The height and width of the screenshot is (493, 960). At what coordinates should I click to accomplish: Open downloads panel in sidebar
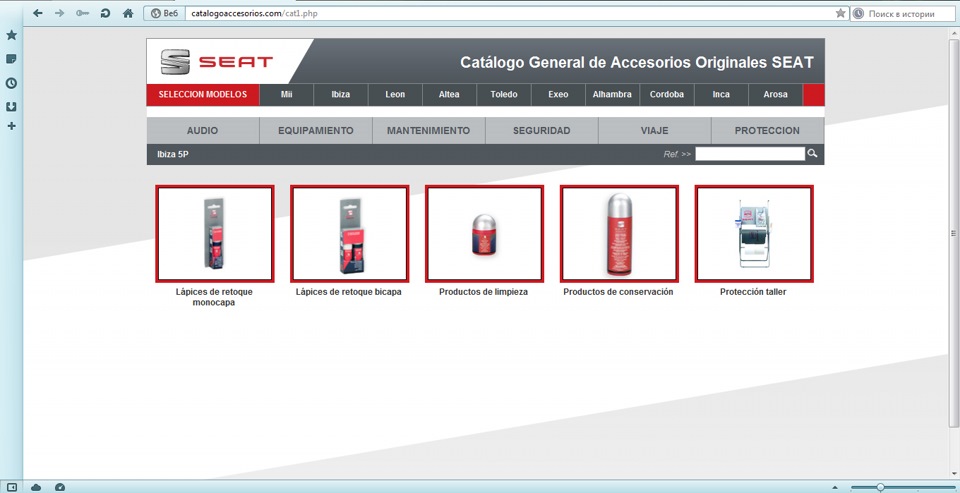[x=11, y=107]
